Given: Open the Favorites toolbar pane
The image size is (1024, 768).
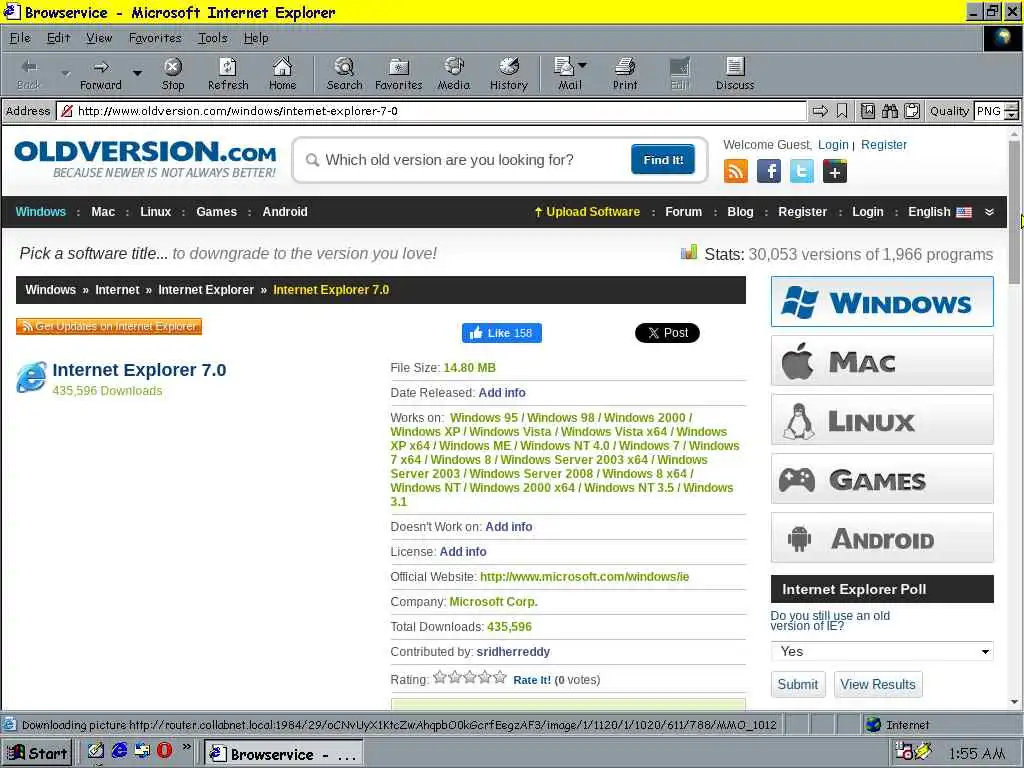Looking at the screenshot, I should [398, 74].
